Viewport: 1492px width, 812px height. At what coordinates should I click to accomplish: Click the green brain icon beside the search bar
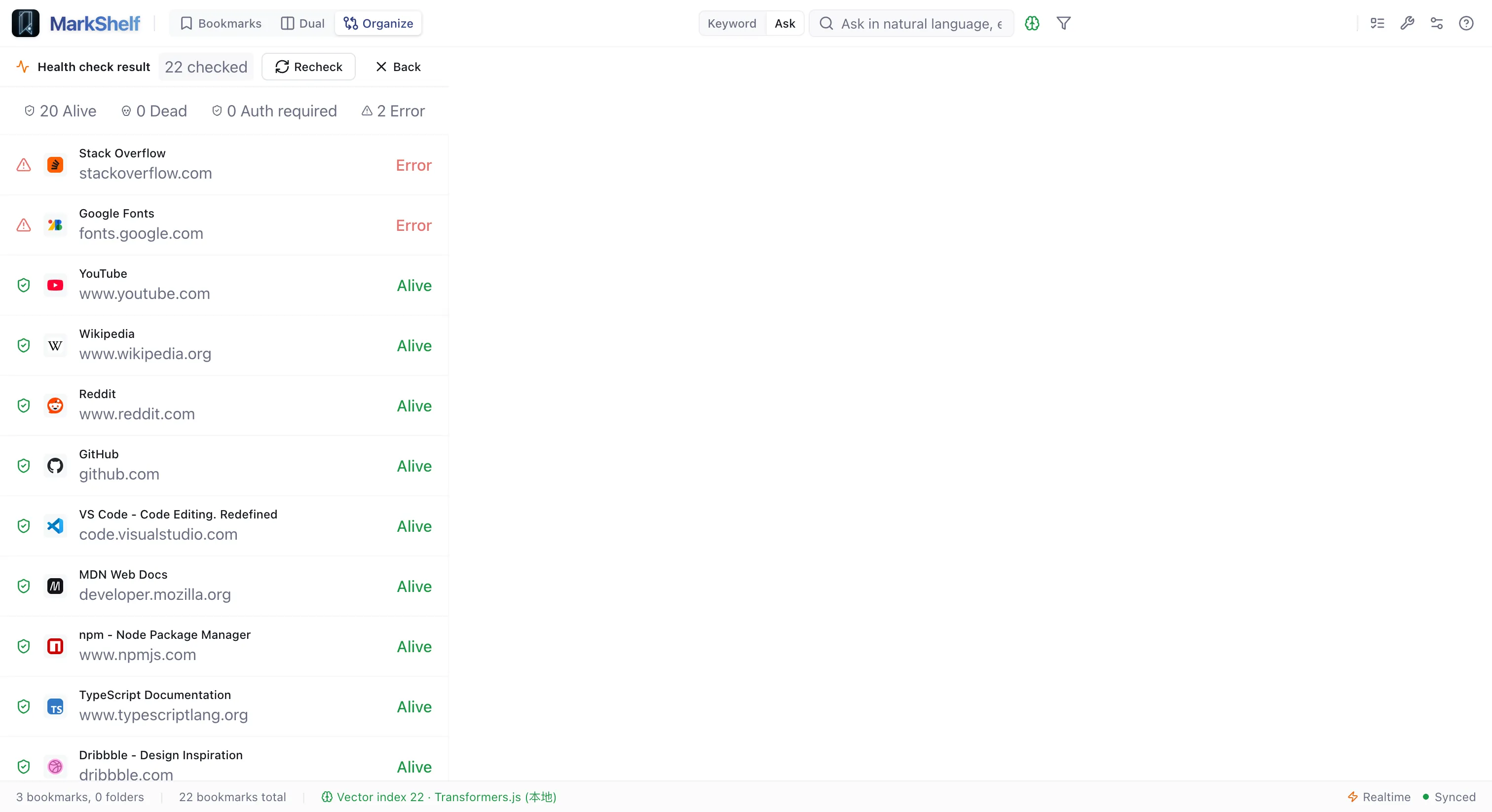pos(1032,23)
